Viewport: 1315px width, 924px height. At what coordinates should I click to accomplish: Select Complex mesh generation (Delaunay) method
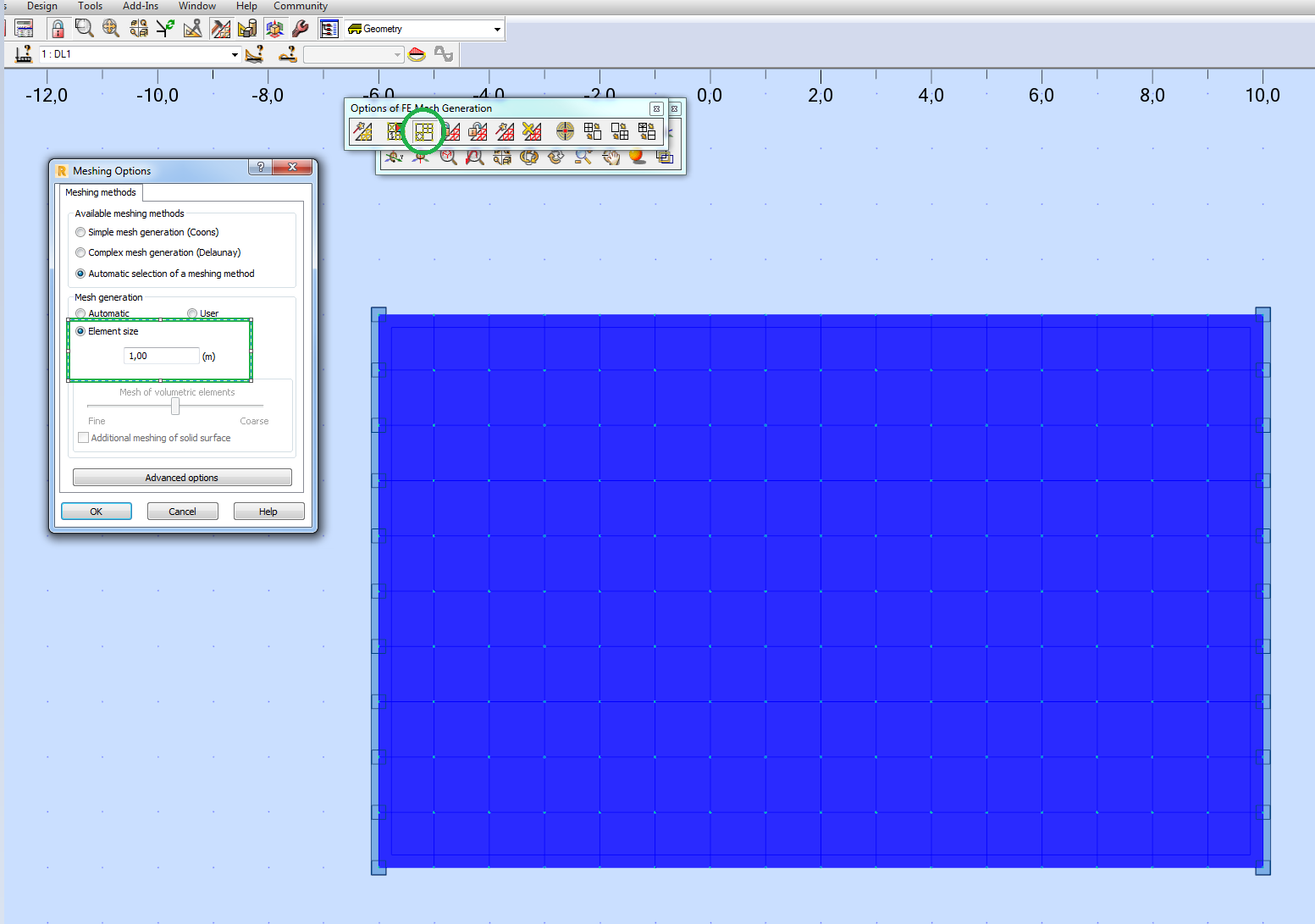click(80, 252)
